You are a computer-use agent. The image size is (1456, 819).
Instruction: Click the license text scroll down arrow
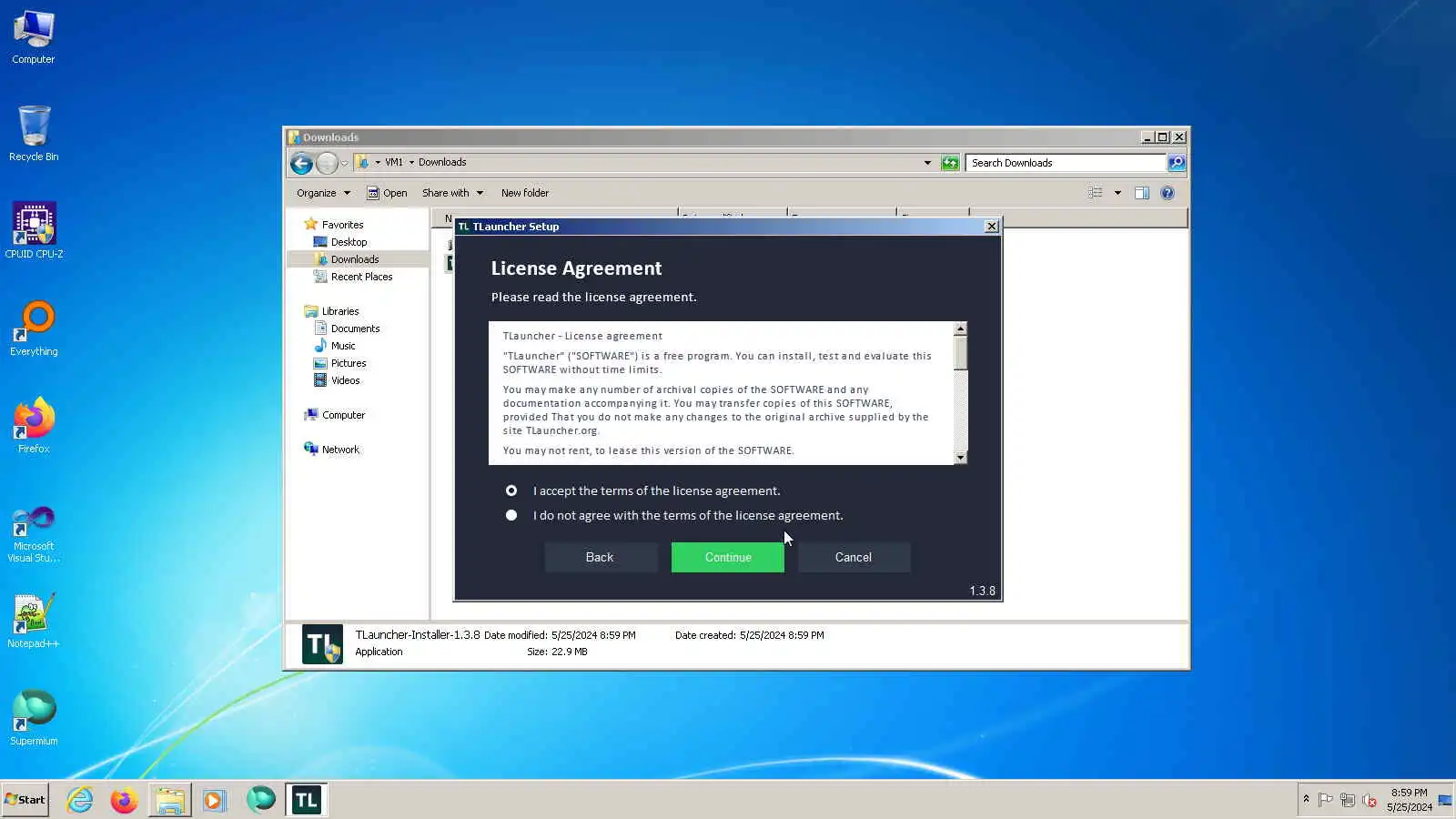pyautogui.click(x=960, y=457)
